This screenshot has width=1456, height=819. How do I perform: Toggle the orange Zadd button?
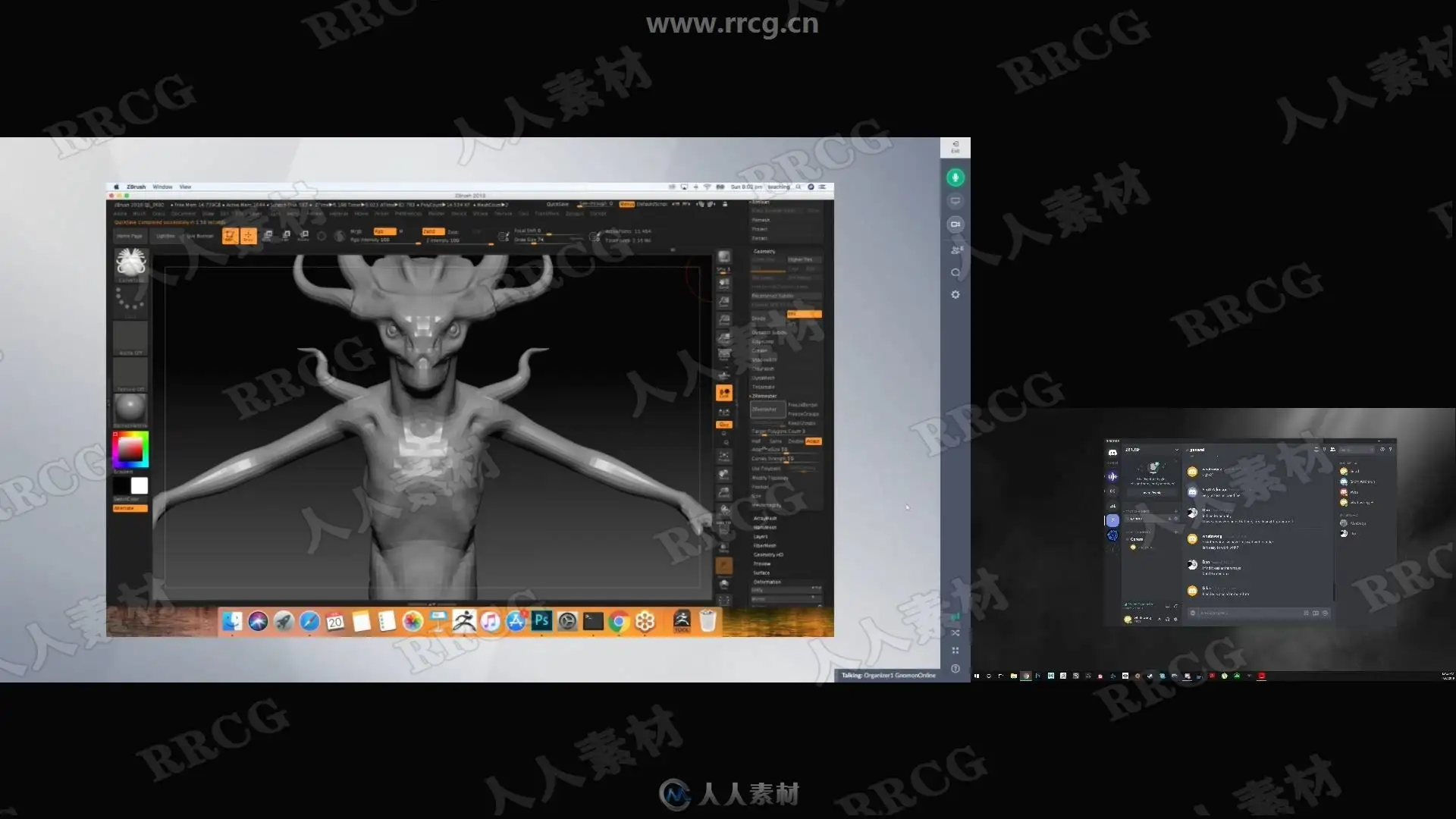[x=432, y=231]
